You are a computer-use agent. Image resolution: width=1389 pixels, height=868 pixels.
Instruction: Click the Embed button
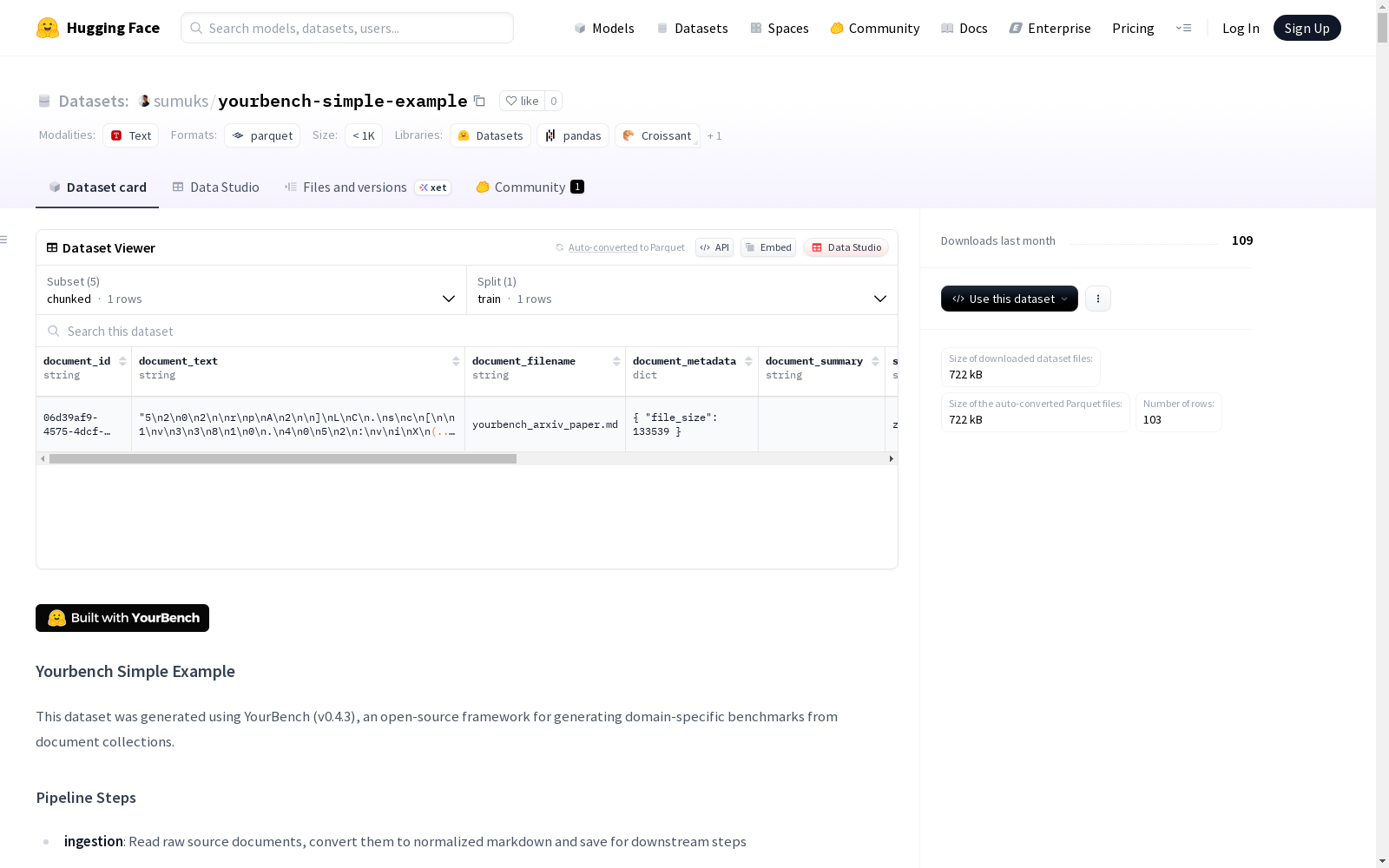coord(768,247)
